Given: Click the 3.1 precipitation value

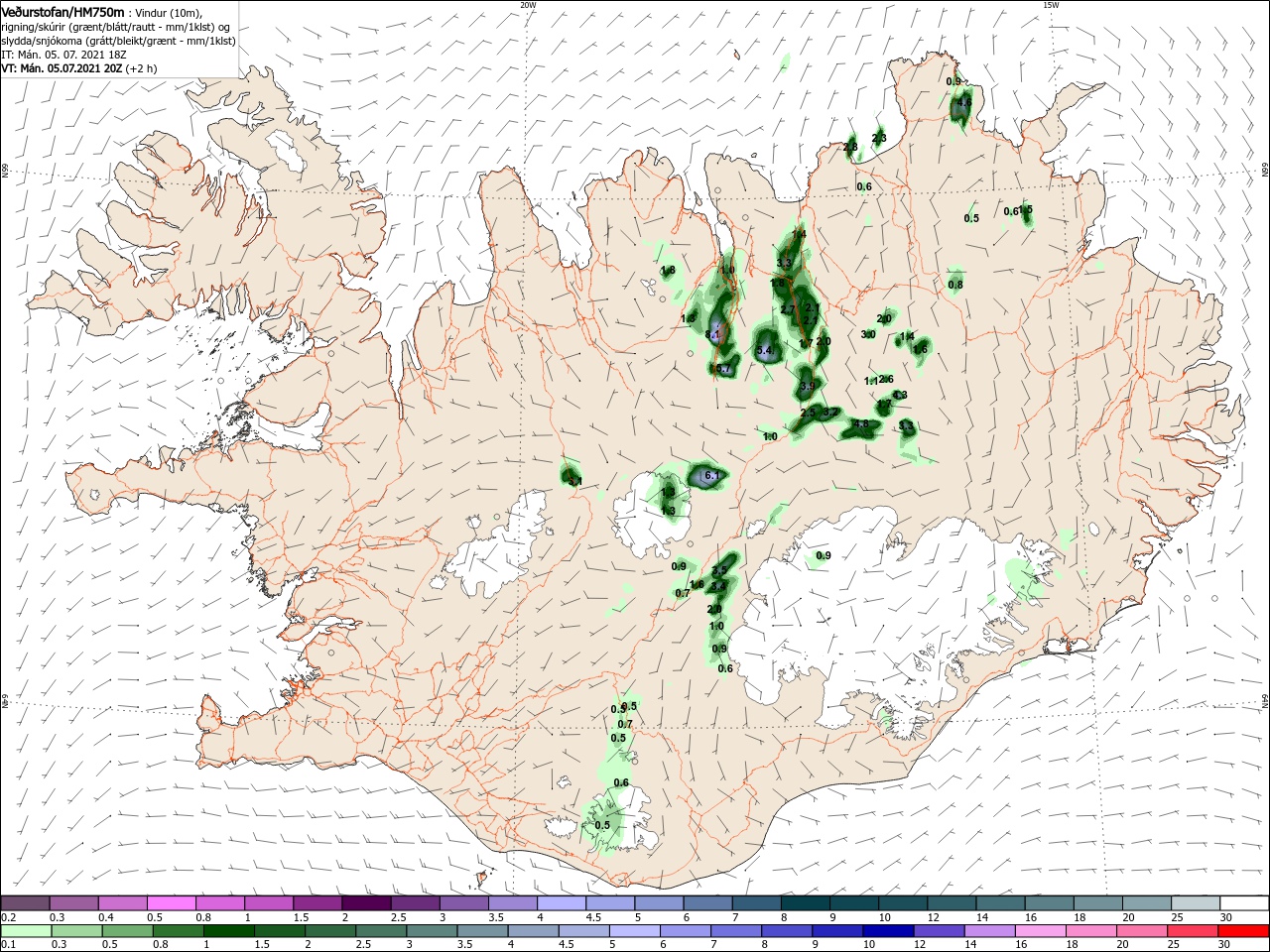Looking at the screenshot, I should (574, 481).
